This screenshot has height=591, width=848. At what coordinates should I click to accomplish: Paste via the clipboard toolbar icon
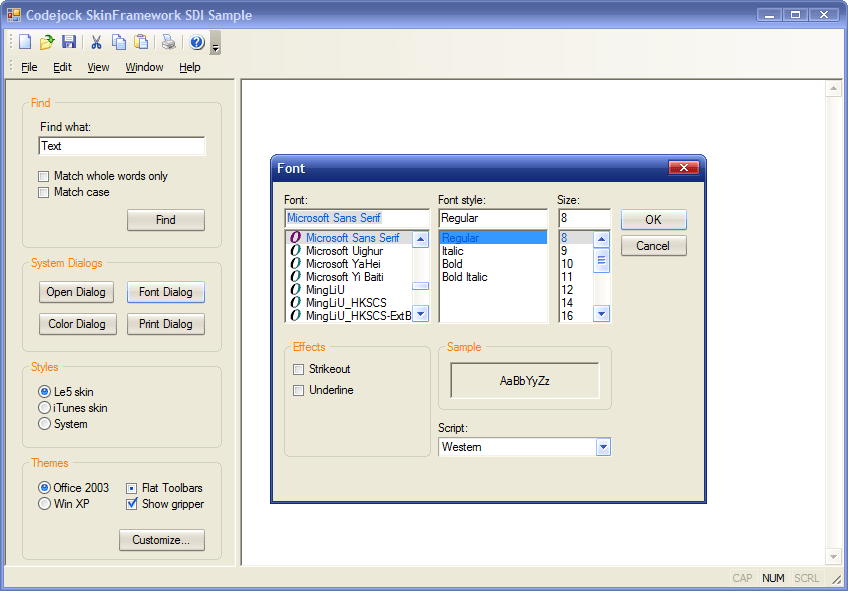click(x=141, y=42)
